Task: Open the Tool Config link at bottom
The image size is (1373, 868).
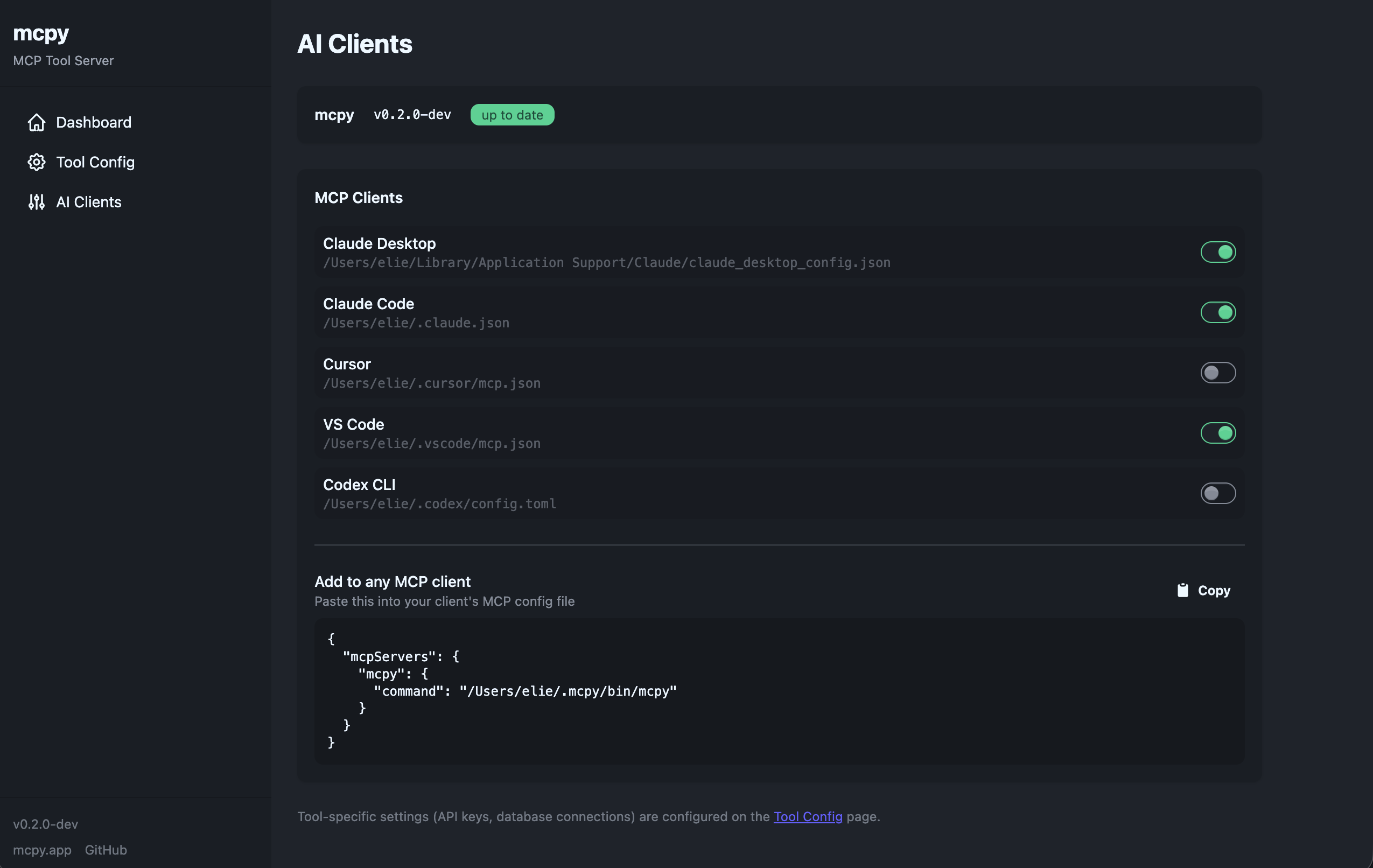Action: [x=808, y=816]
